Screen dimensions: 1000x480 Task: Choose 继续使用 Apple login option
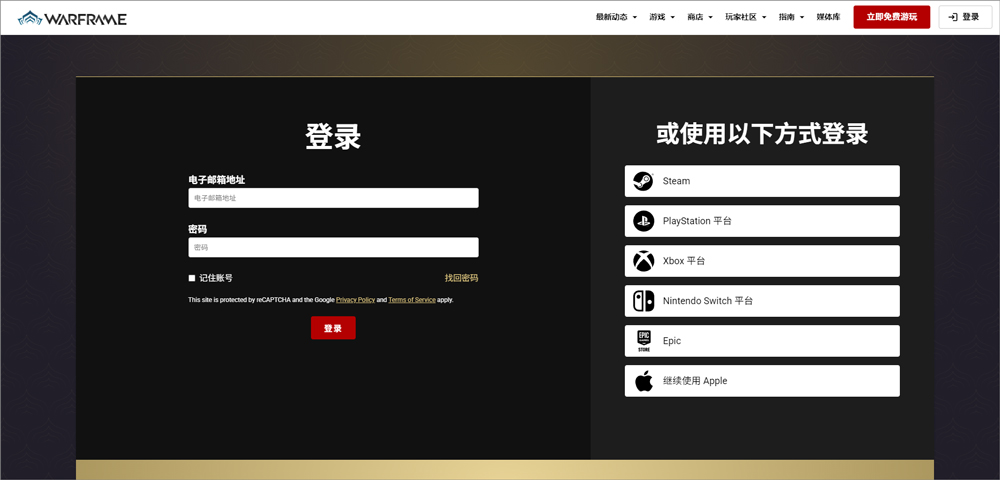click(x=762, y=381)
